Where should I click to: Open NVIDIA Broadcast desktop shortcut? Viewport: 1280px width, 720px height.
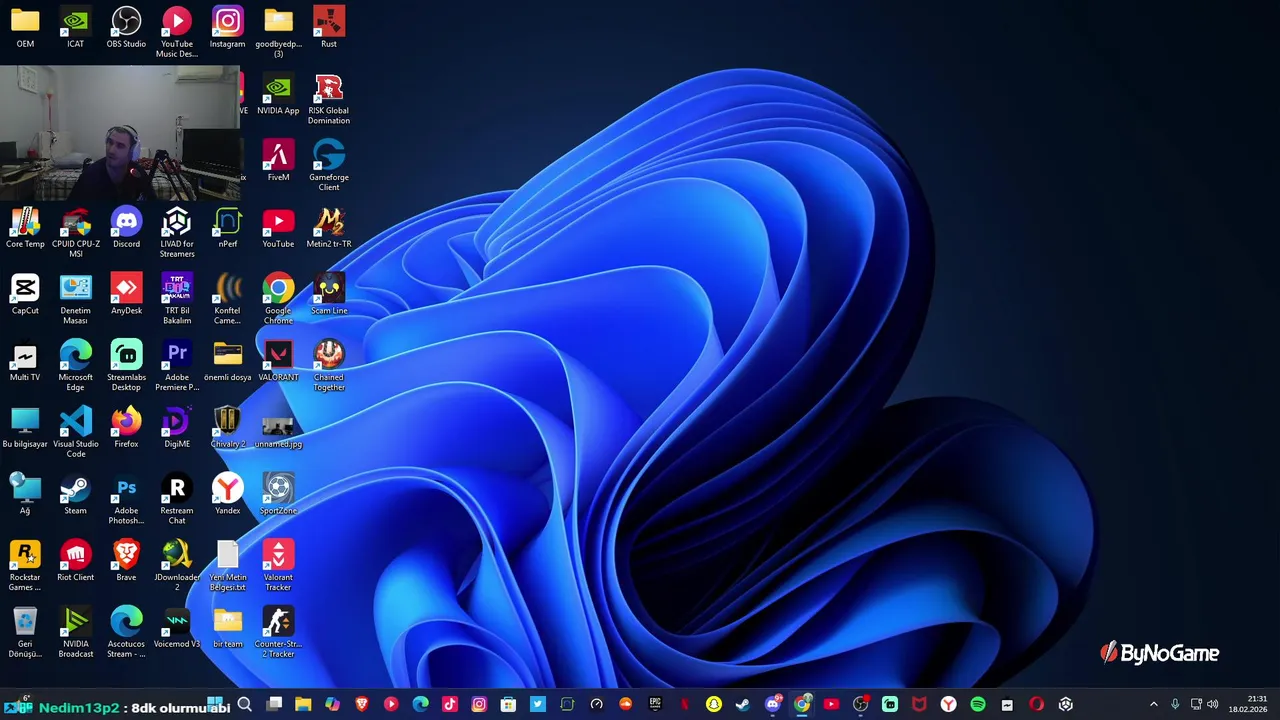tap(76, 633)
